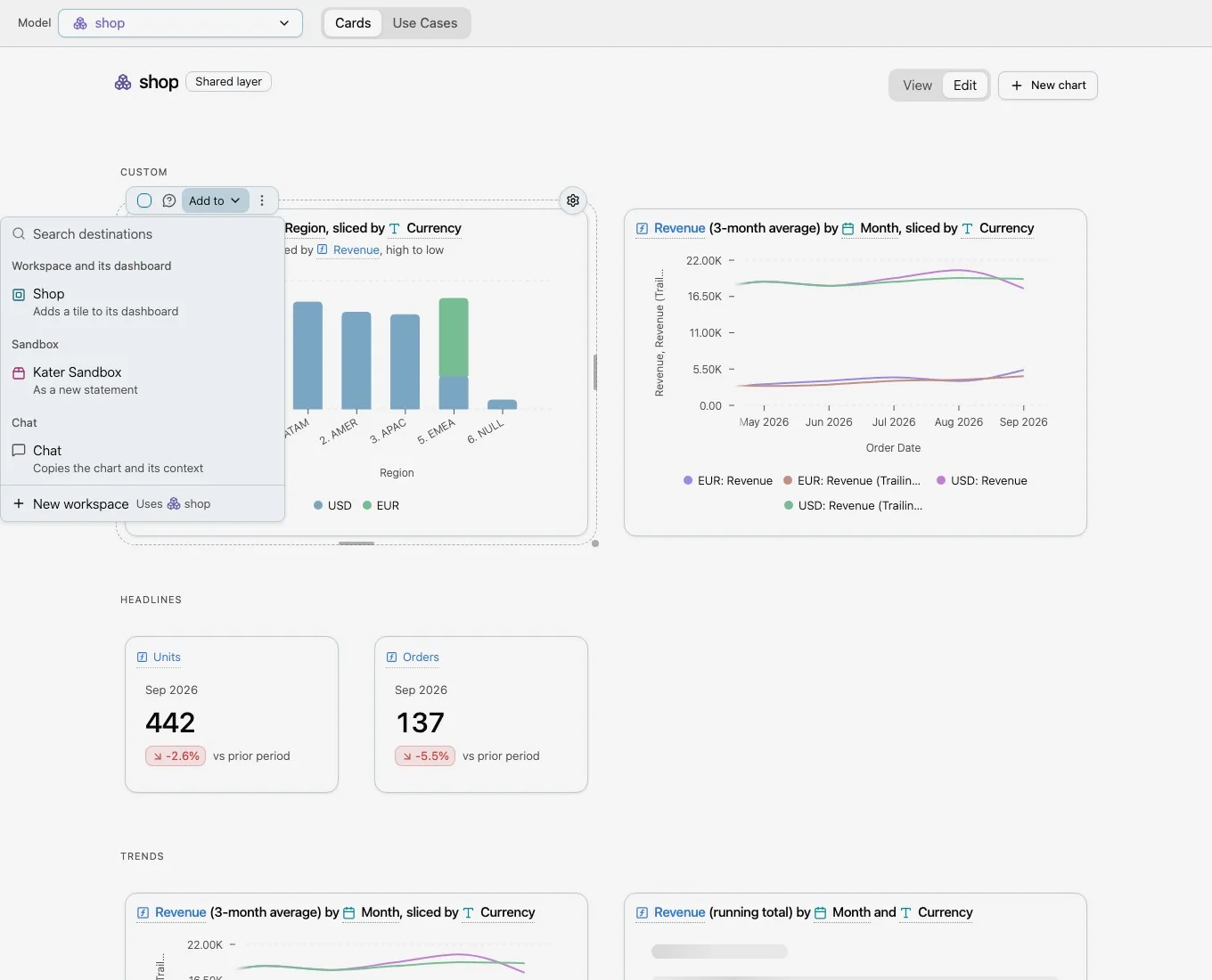Switch to View mode
Screen dimensions: 1212x980
pyautogui.click(x=917, y=86)
